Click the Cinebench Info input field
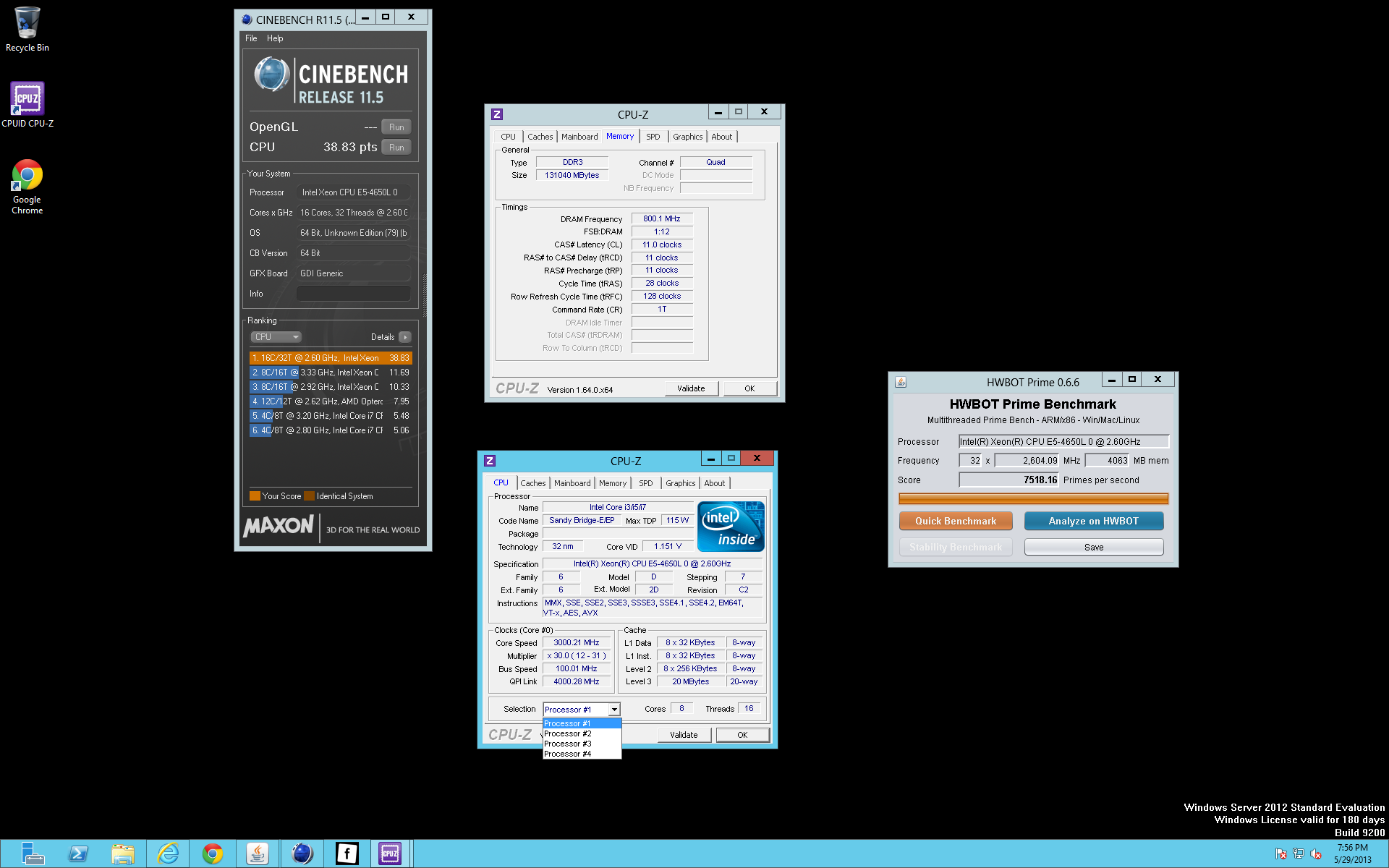 point(353,294)
